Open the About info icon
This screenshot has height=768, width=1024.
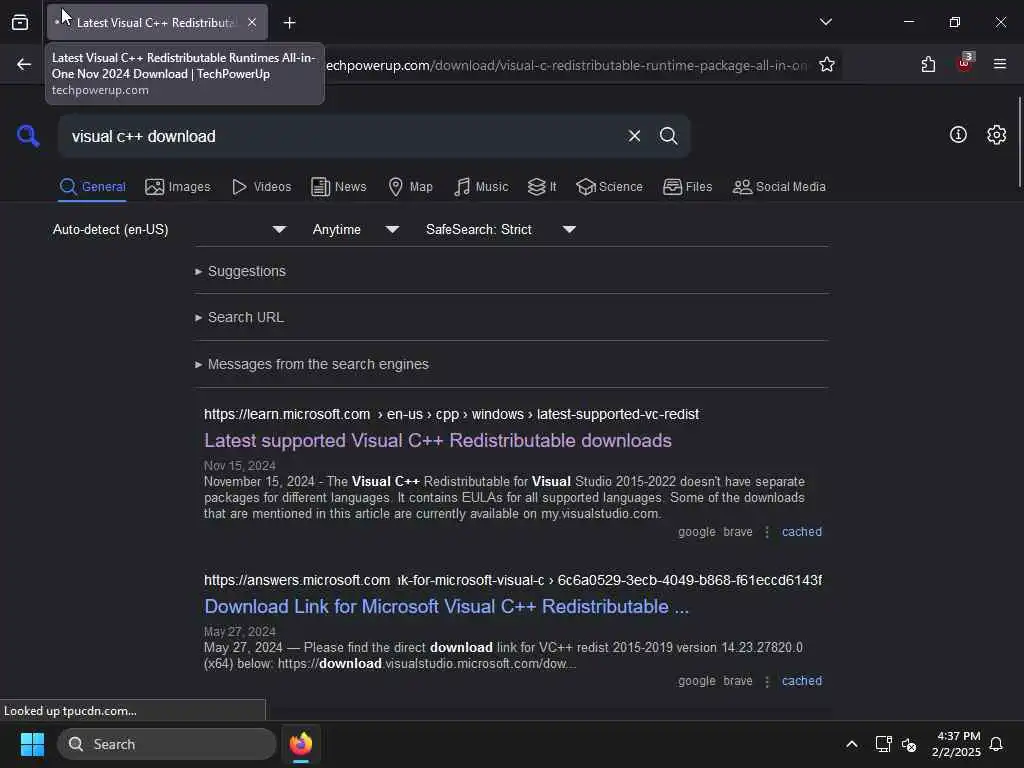[x=958, y=135]
